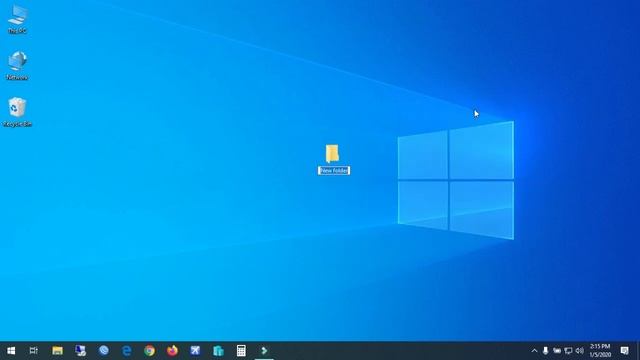Image resolution: width=640 pixels, height=360 pixels.
Task: Open Microsoft Store from the taskbar
Action: click(218, 351)
